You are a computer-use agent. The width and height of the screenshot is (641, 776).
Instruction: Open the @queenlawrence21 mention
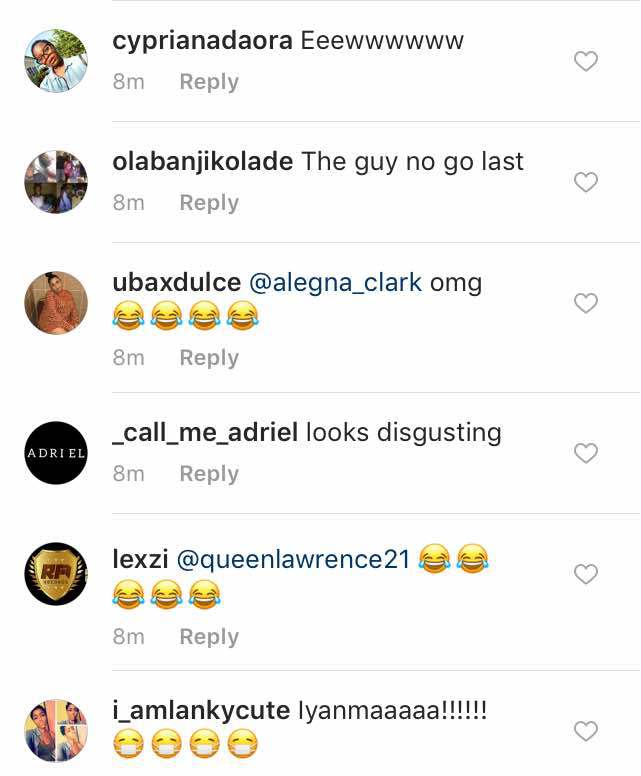293,560
